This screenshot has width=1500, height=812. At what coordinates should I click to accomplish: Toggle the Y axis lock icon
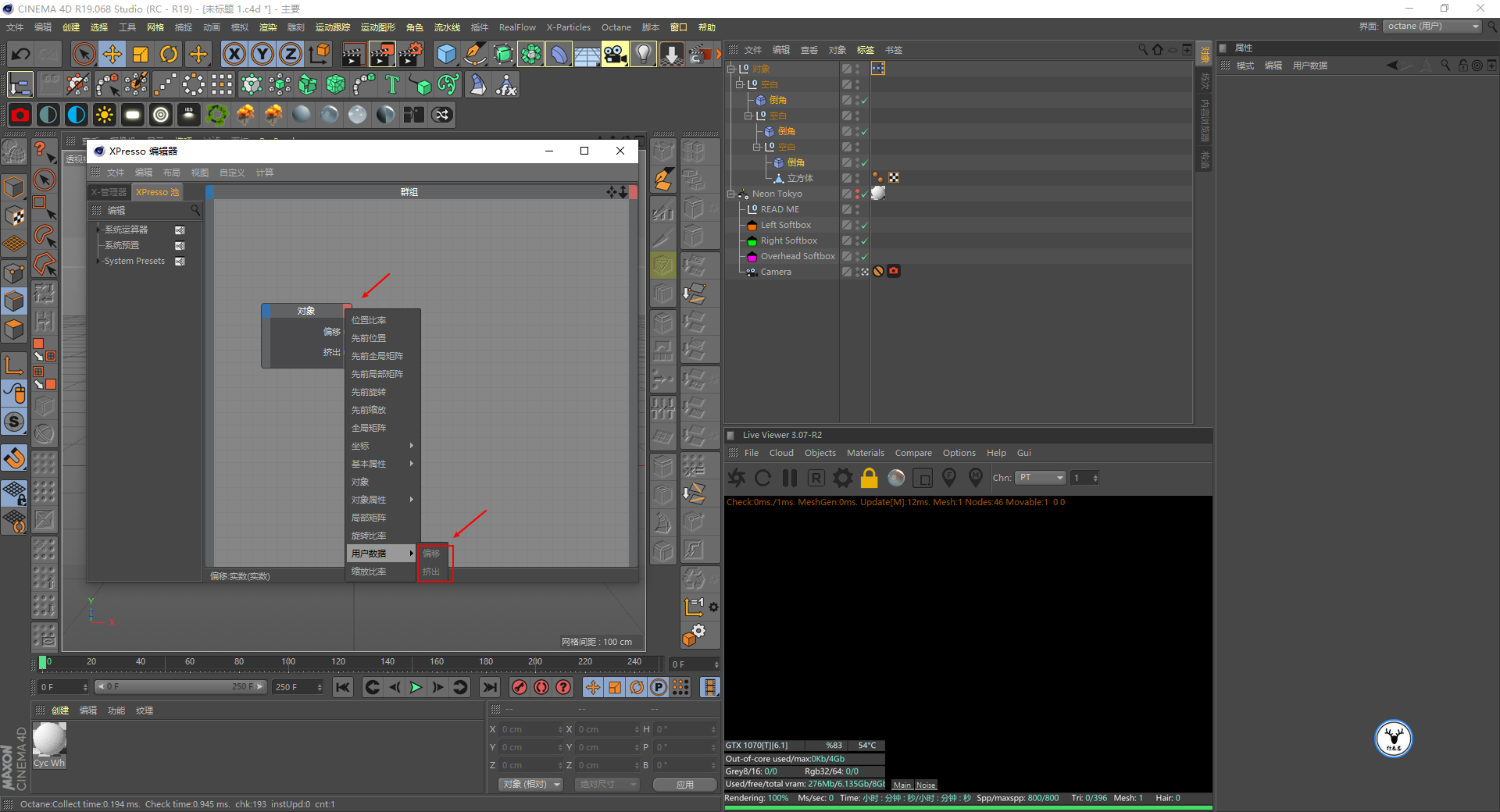click(262, 54)
